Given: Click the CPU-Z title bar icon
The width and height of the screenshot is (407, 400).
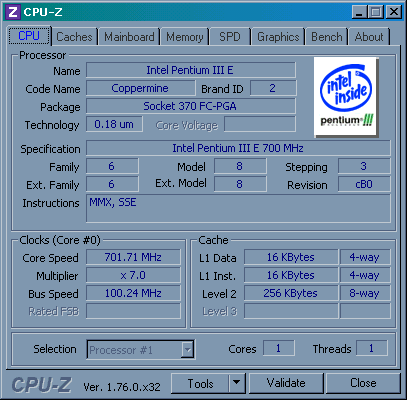Looking at the screenshot, I should point(13,12).
